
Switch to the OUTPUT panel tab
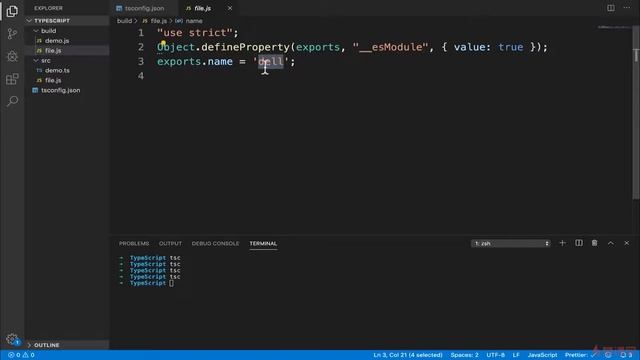tap(170, 243)
